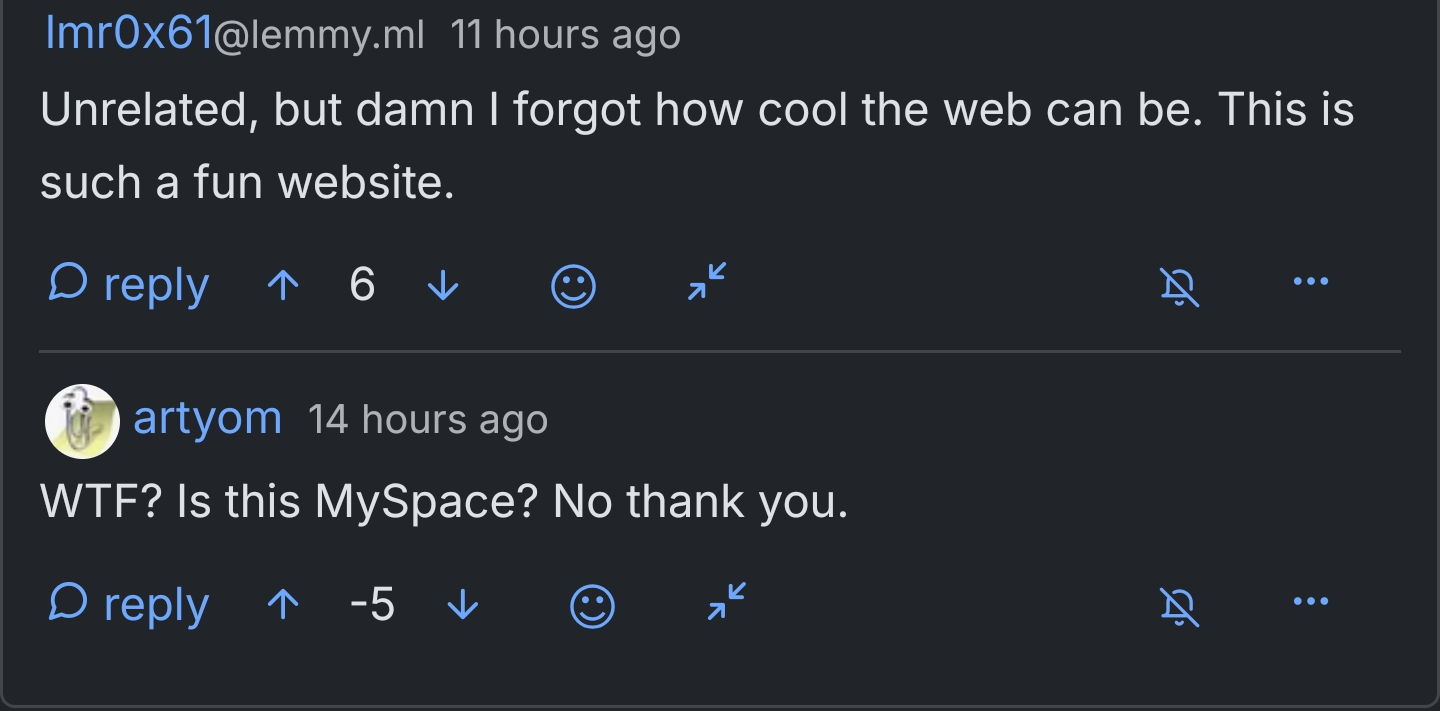
Task: Click the '11 hours ago' timestamp
Action: [566, 33]
